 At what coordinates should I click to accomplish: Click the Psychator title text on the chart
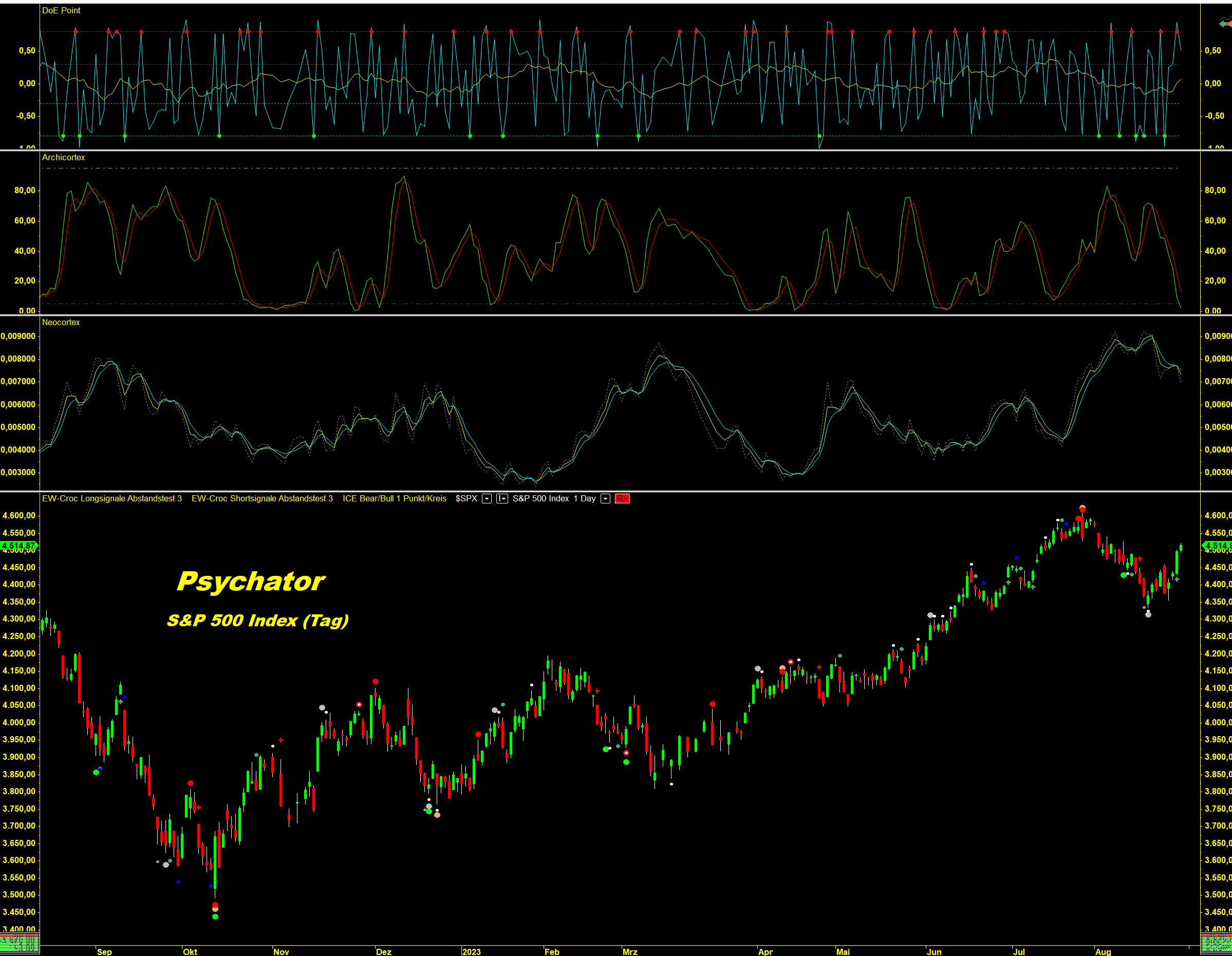251,582
